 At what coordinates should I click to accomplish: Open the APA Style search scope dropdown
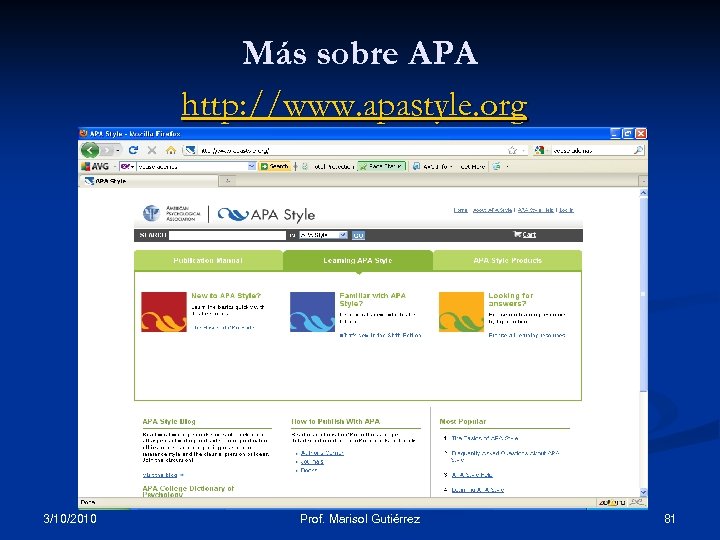pyautogui.click(x=323, y=235)
